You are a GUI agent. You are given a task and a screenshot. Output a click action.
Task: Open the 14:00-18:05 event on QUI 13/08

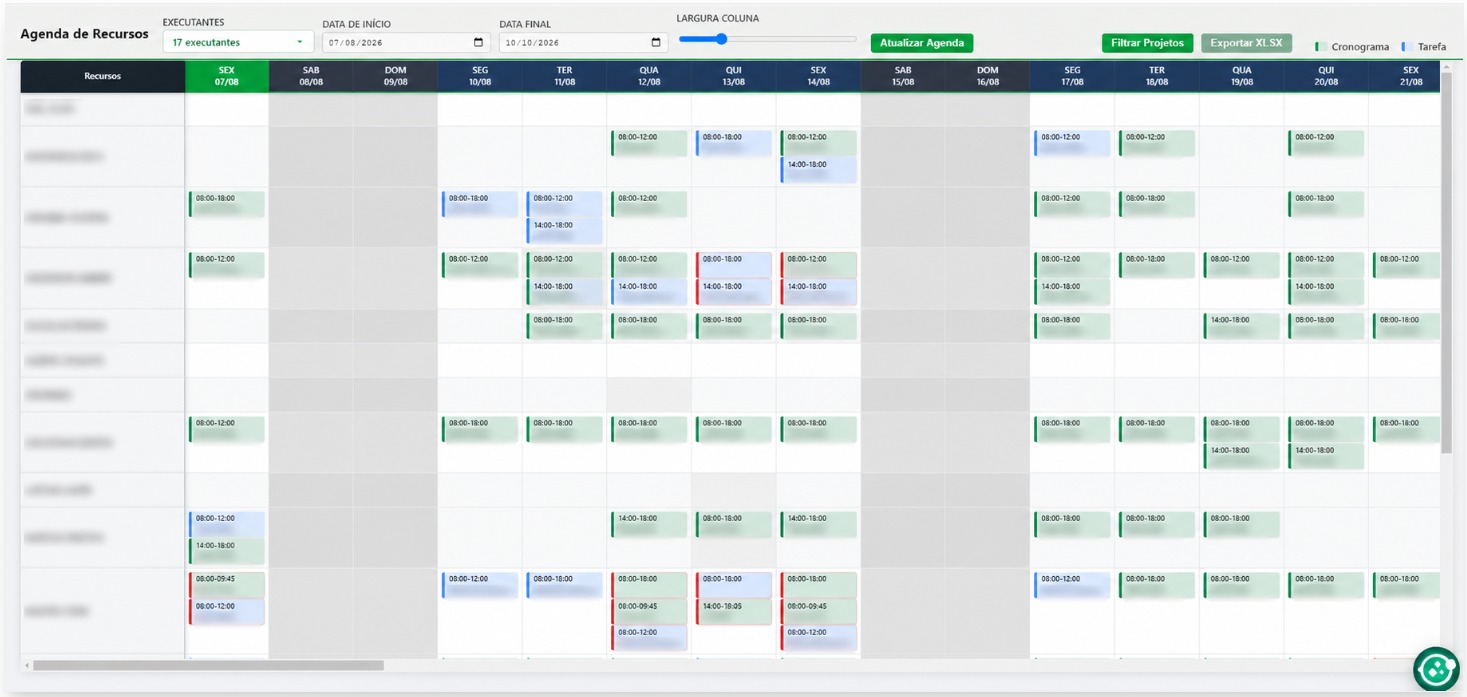[734, 611]
